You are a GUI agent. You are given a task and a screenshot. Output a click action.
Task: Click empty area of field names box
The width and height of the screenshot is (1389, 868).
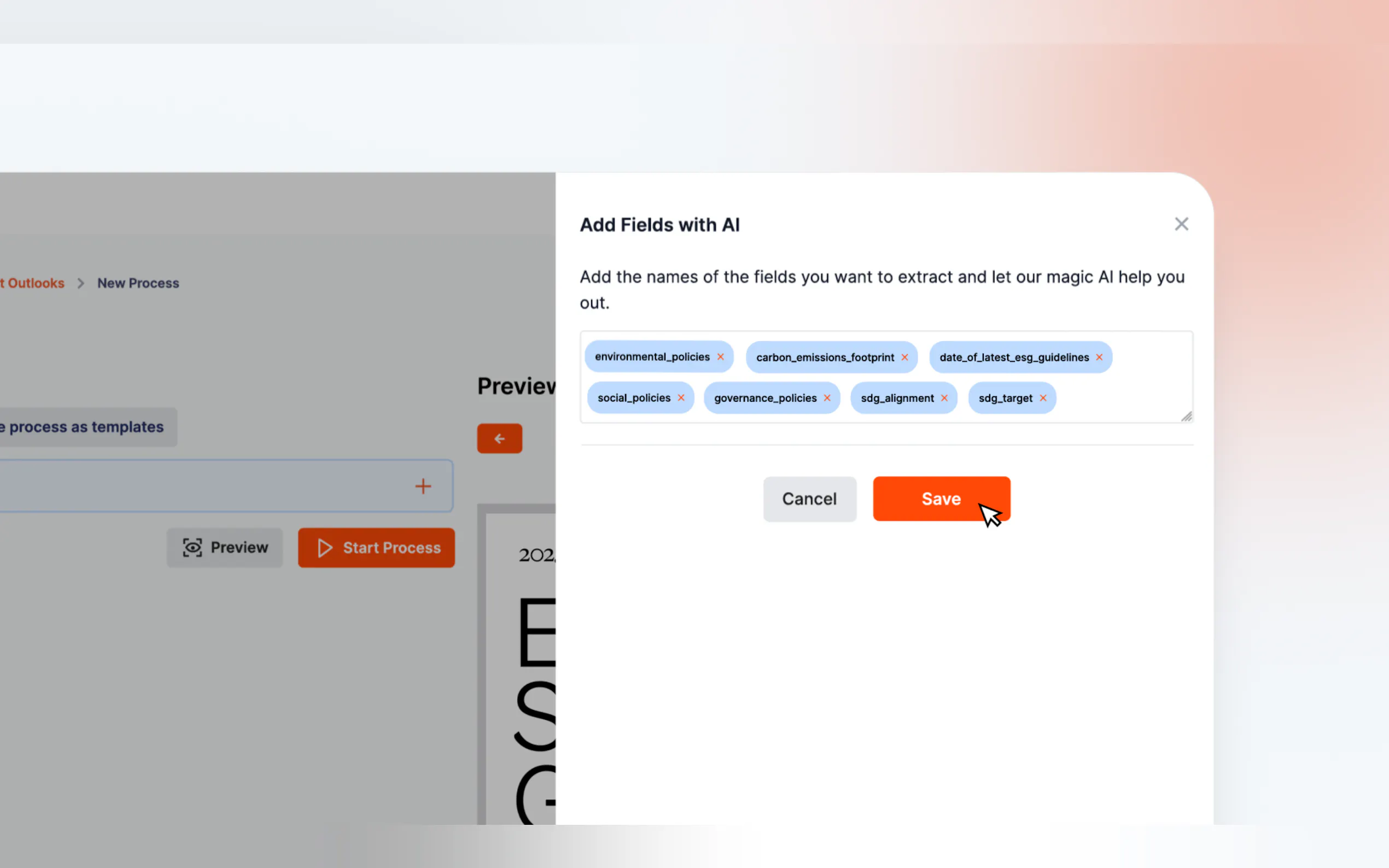[x=1125, y=398]
